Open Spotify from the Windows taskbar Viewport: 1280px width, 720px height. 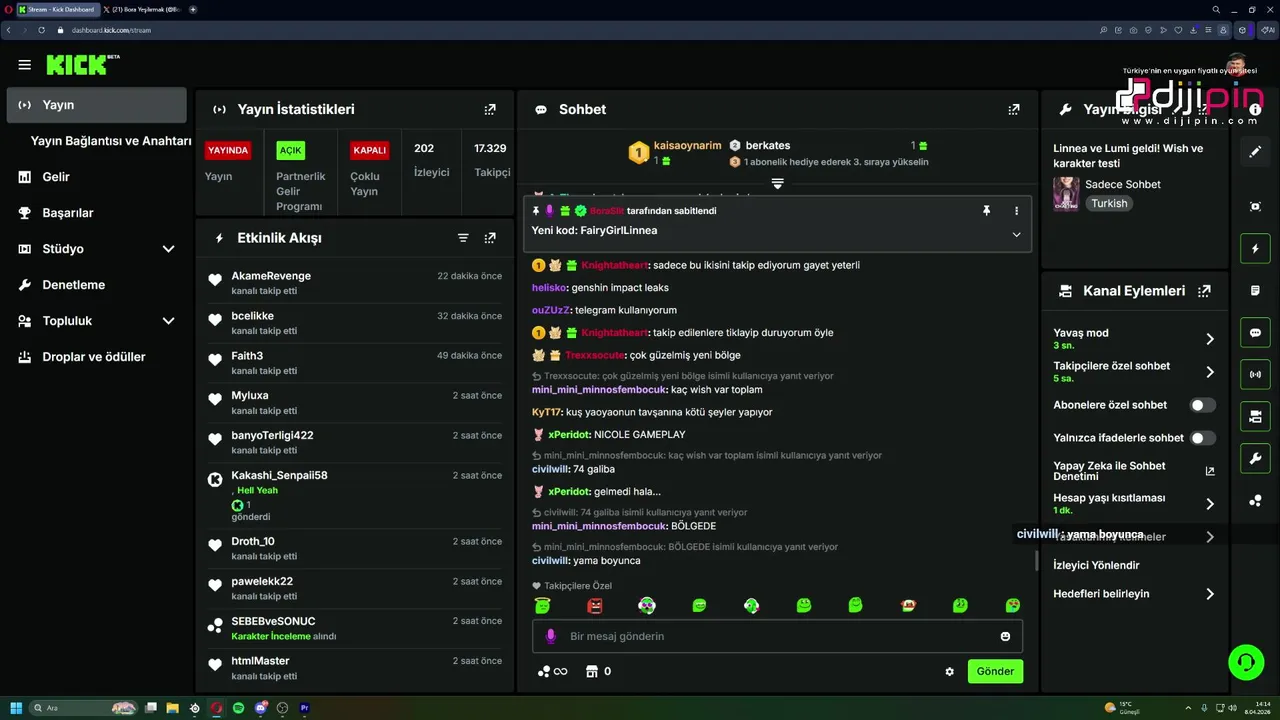tap(238, 708)
